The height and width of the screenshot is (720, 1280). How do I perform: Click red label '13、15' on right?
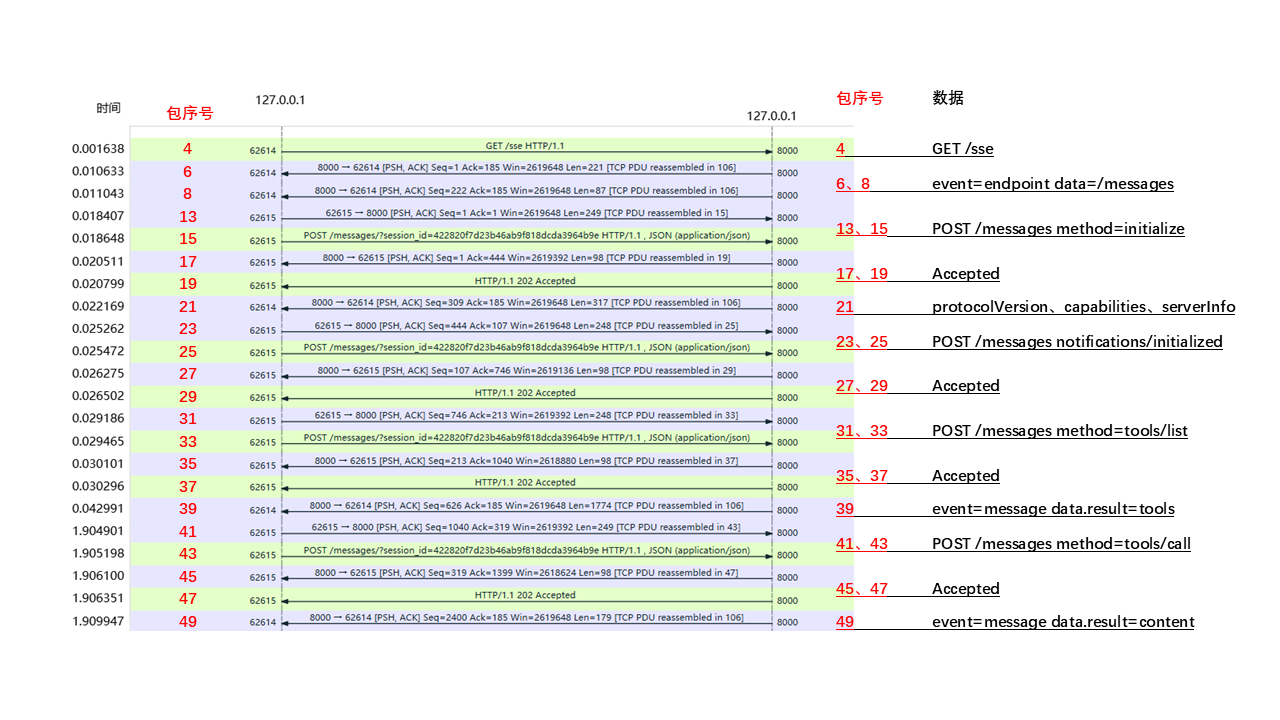pos(862,229)
